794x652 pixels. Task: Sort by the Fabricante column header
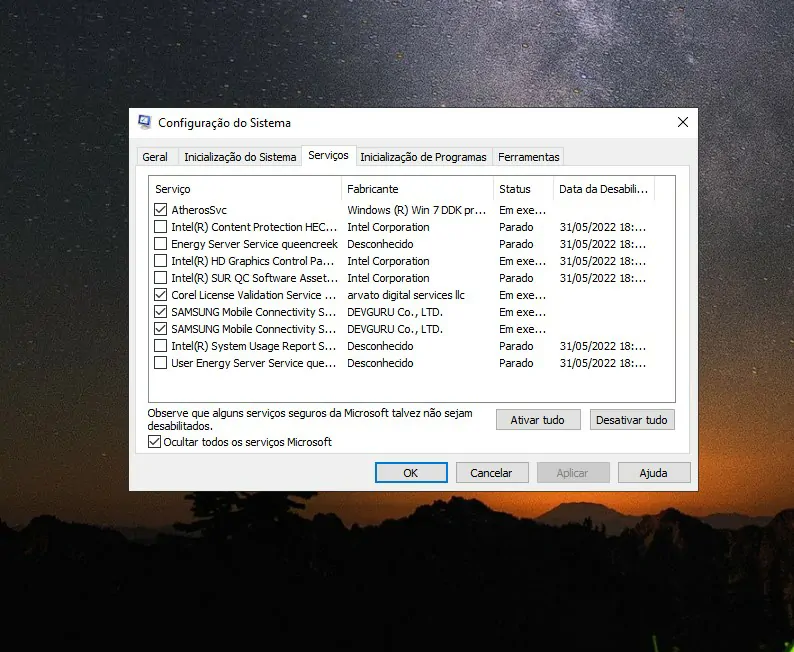click(x=418, y=189)
